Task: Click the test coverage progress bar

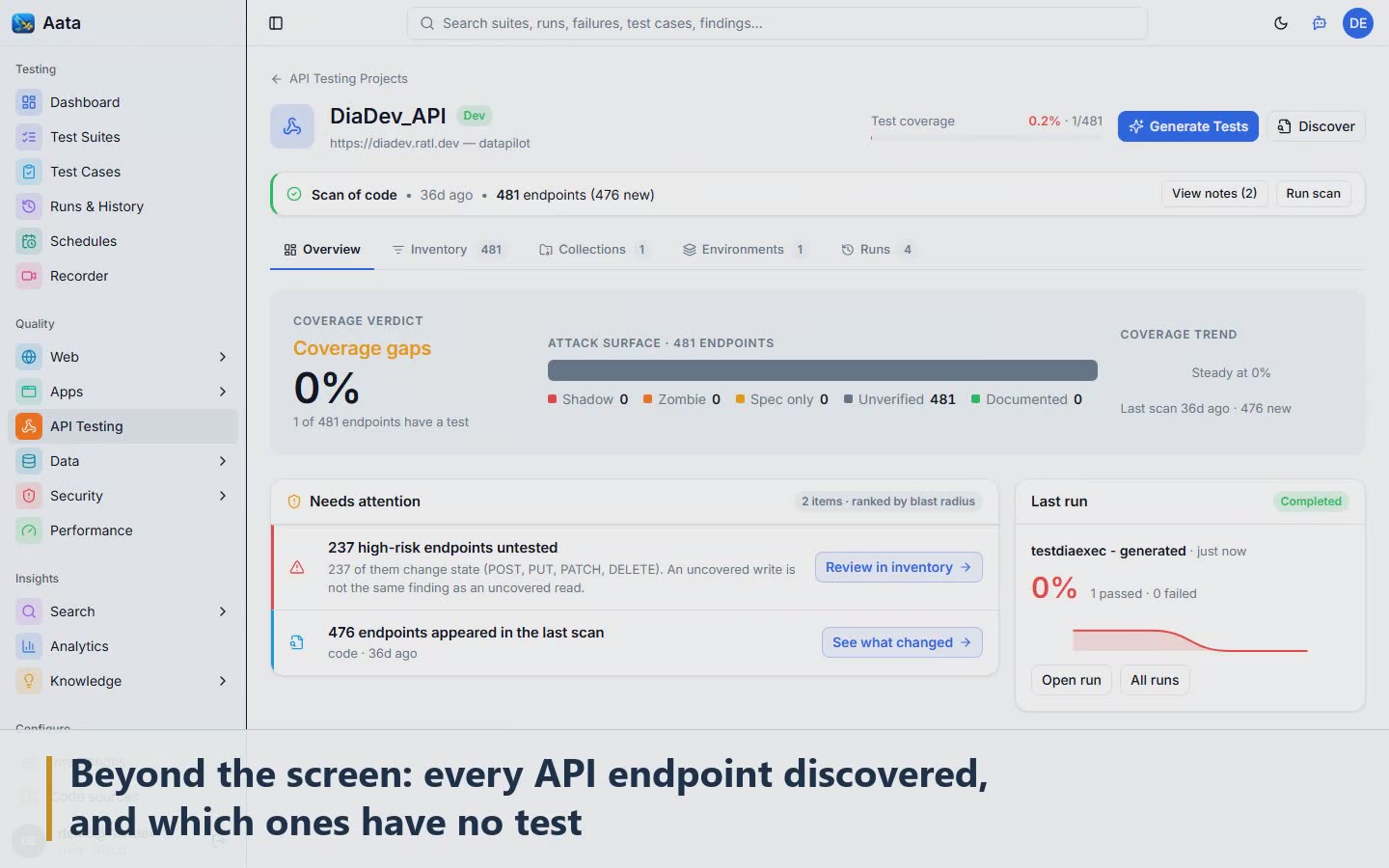Action: pos(987,138)
